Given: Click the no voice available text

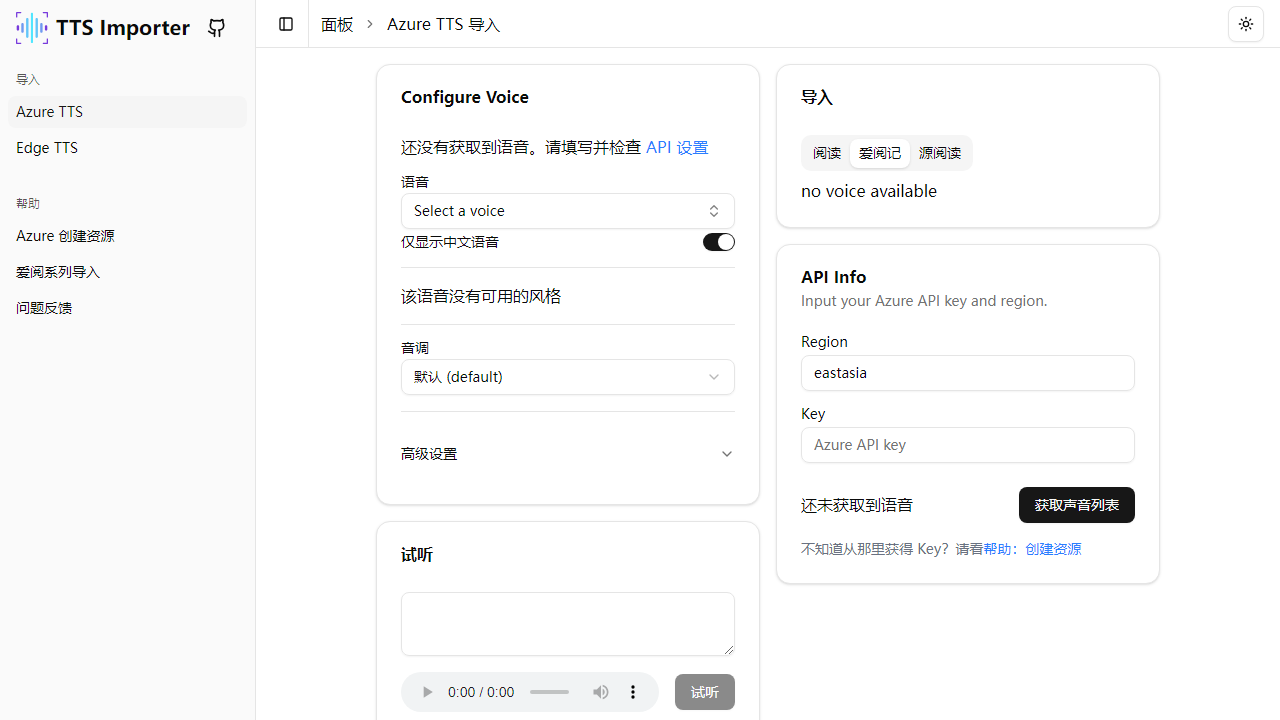Looking at the screenshot, I should (x=869, y=191).
